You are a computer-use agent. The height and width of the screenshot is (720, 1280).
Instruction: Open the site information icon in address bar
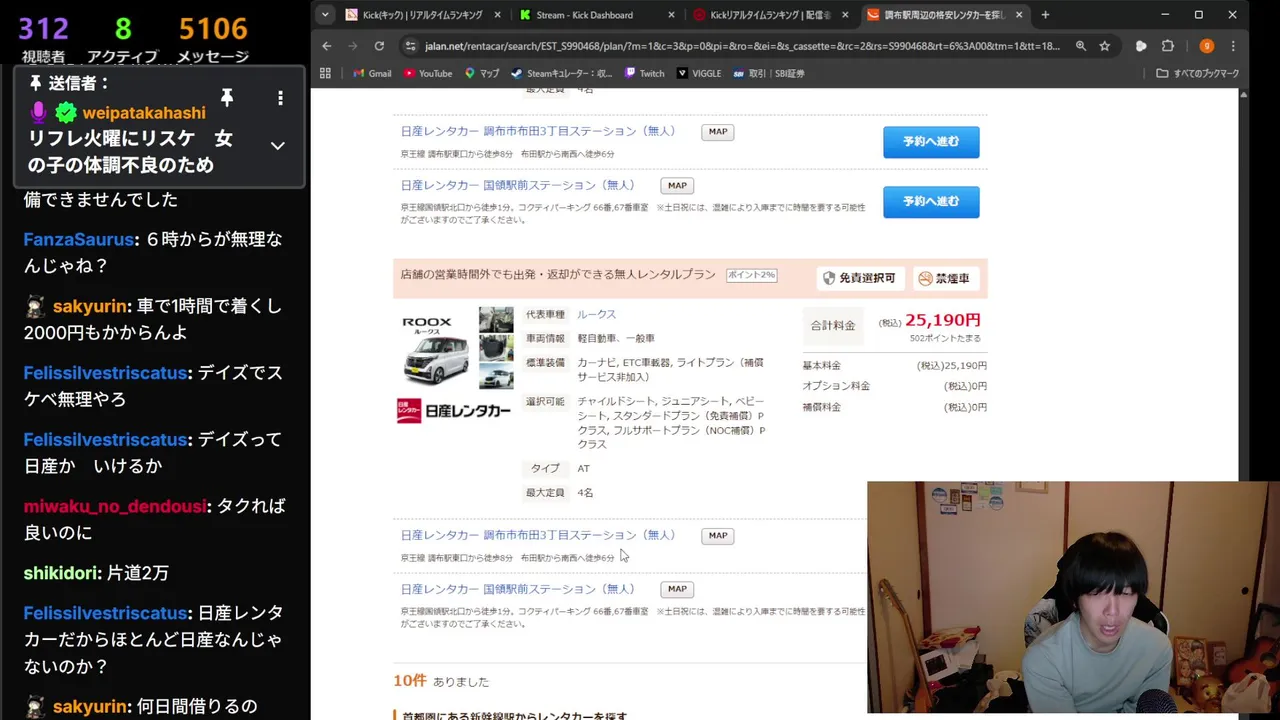[410, 46]
